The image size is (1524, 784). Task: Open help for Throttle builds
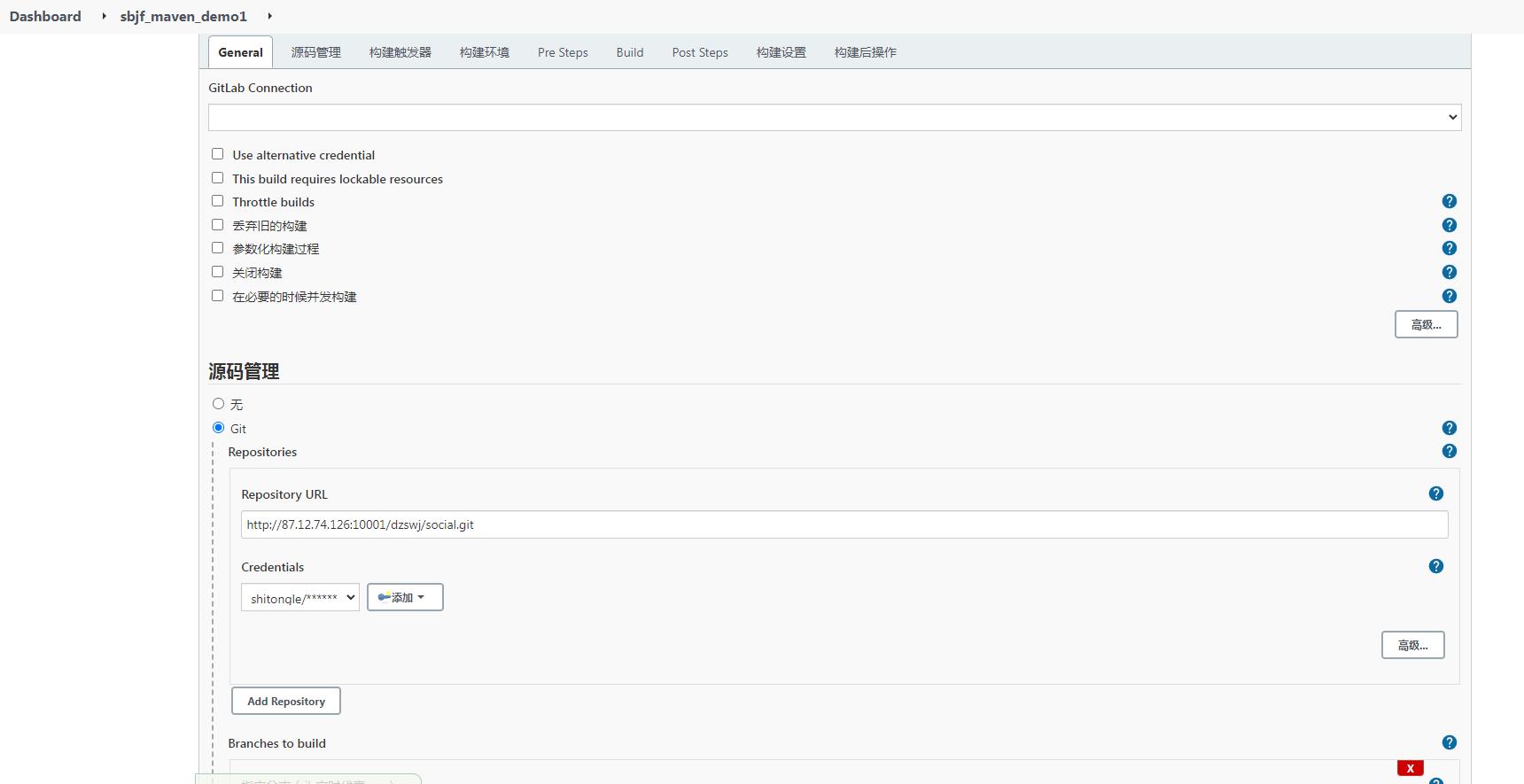1450,202
